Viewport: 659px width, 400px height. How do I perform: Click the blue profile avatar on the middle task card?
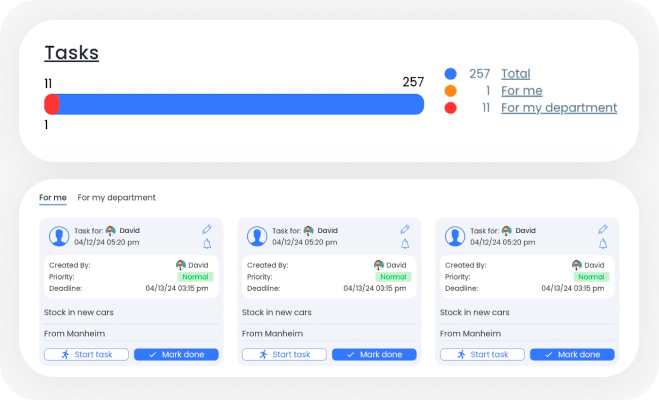[x=257, y=236]
